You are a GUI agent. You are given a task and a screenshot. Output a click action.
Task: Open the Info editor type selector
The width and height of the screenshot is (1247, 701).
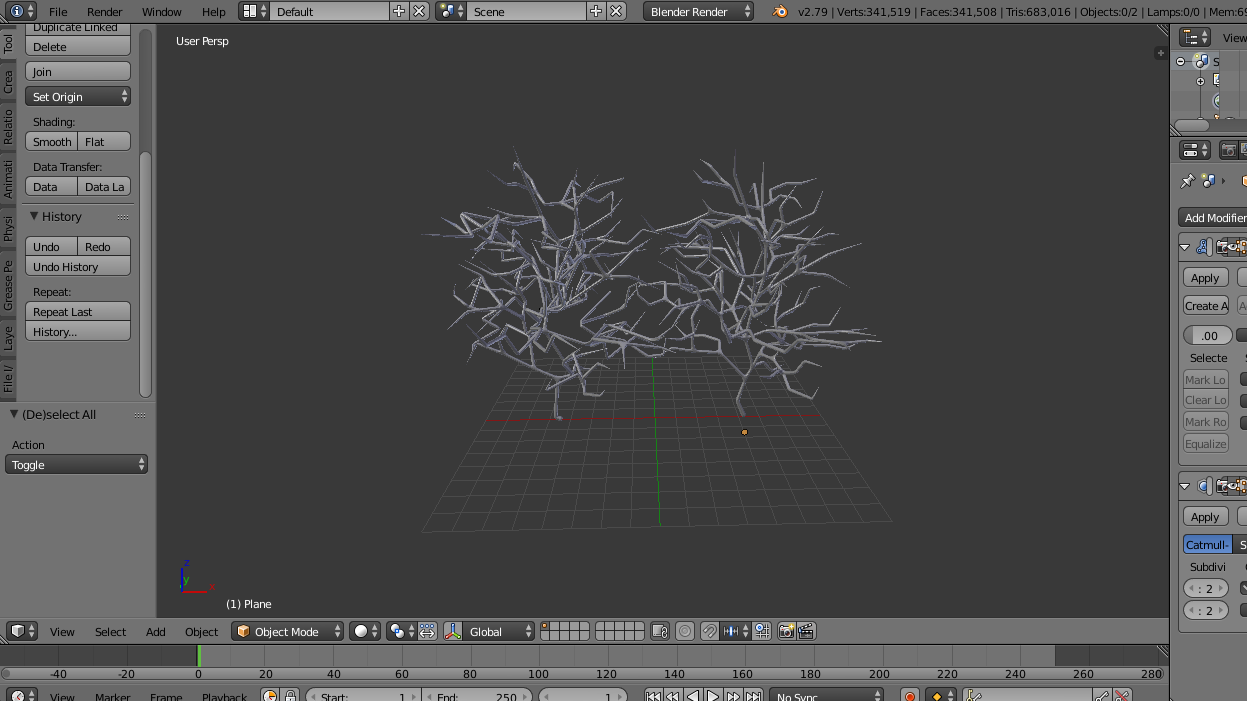22,11
